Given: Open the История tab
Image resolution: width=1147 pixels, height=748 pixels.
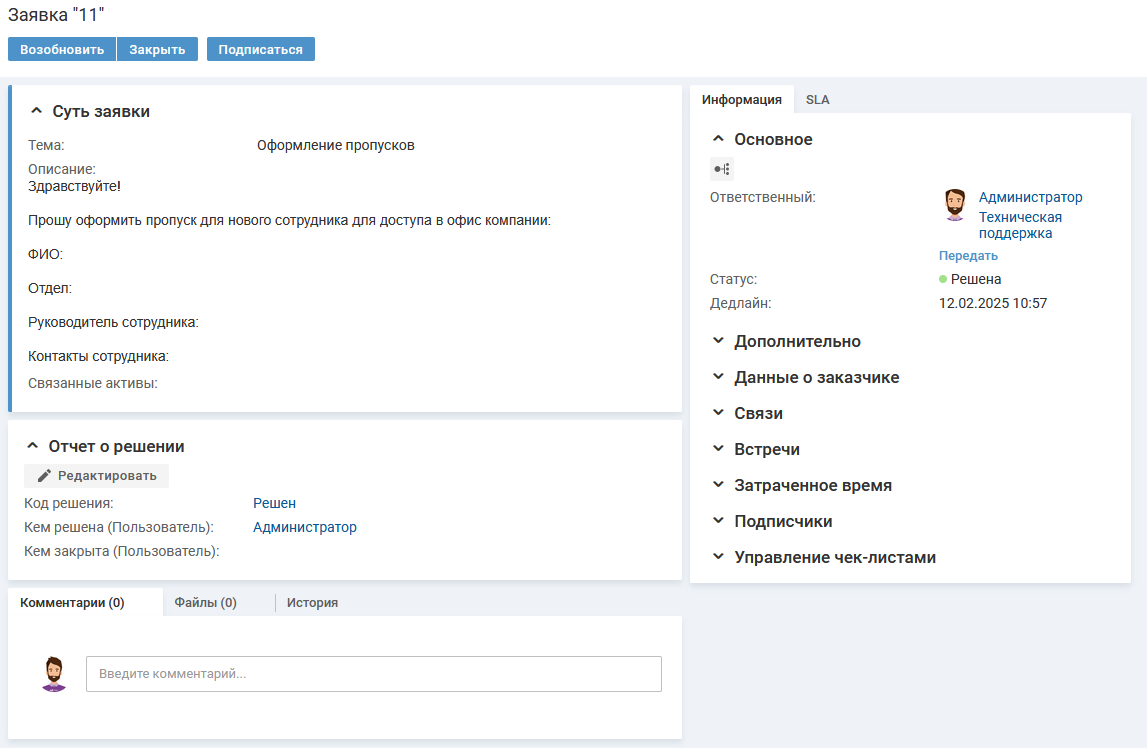Looking at the screenshot, I should 312,603.
